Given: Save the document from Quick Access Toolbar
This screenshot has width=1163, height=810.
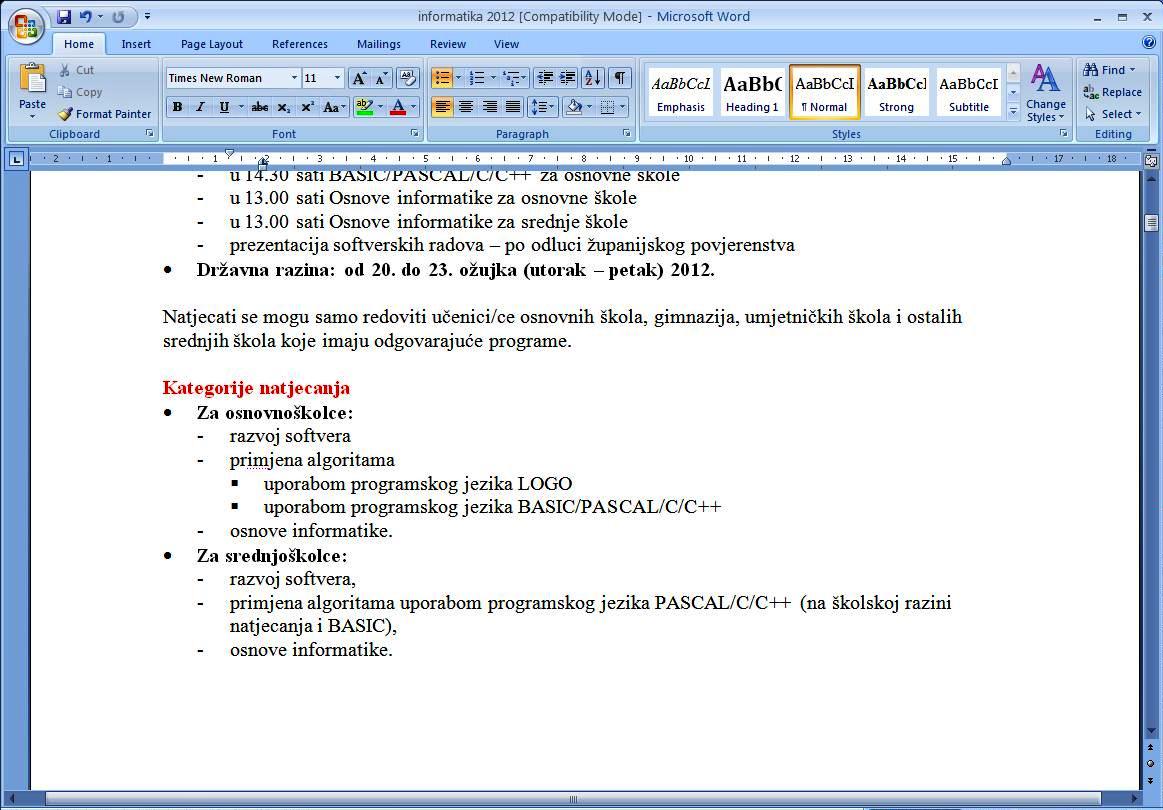Looking at the screenshot, I should (x=64, y=16).
